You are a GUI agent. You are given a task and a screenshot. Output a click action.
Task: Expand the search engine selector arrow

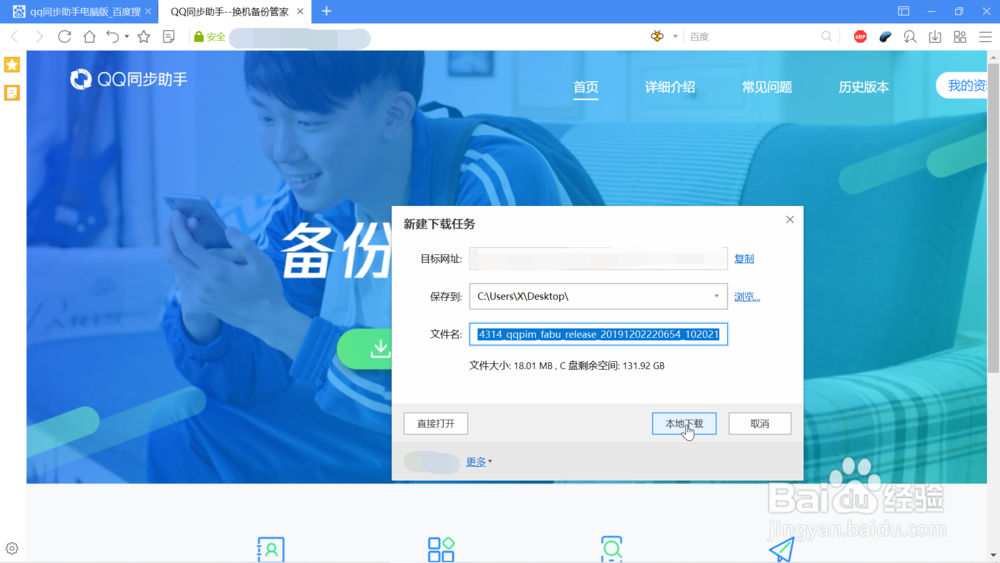tap(675, 36)
